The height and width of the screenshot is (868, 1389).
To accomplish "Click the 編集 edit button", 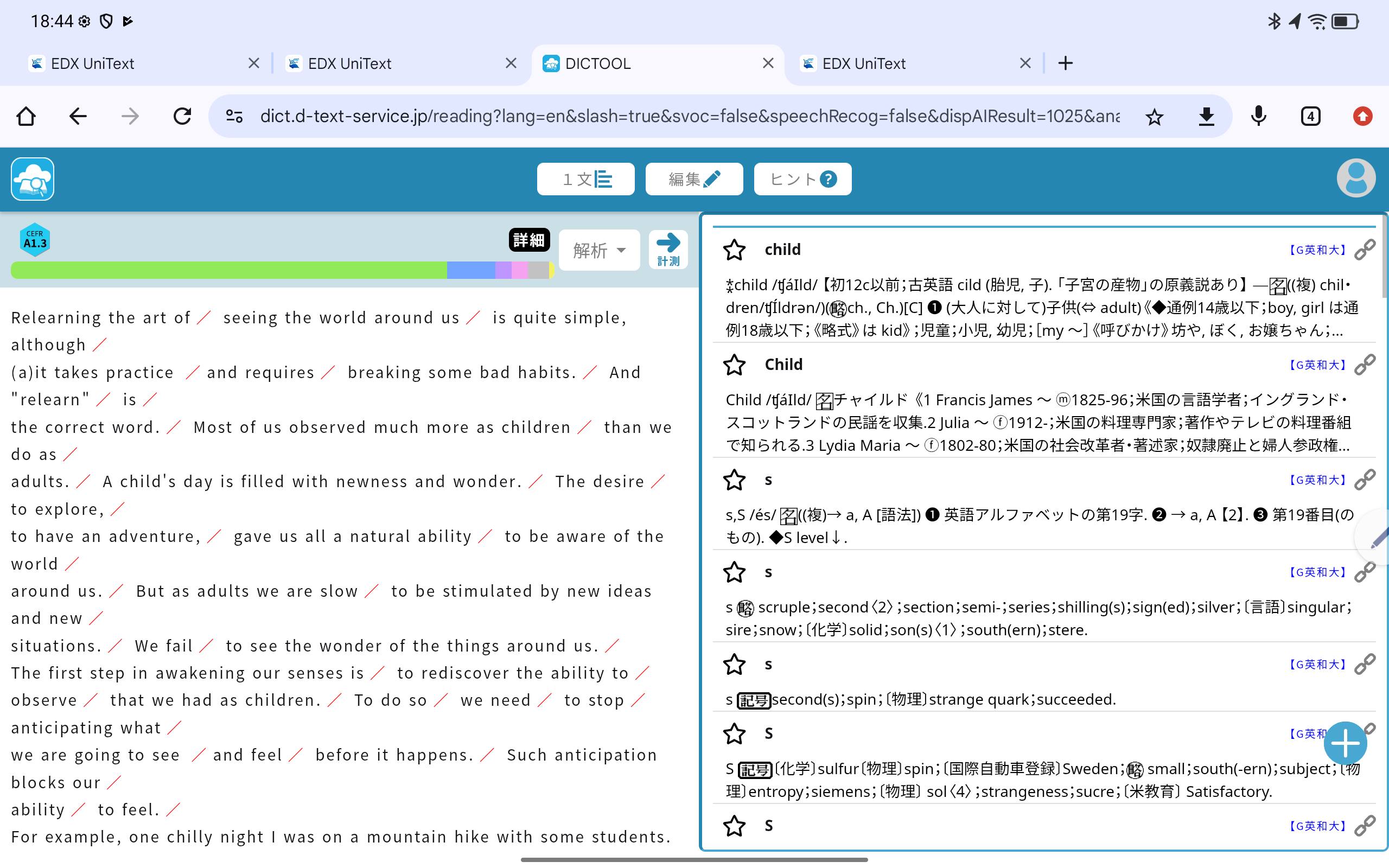I will [694, 179].
